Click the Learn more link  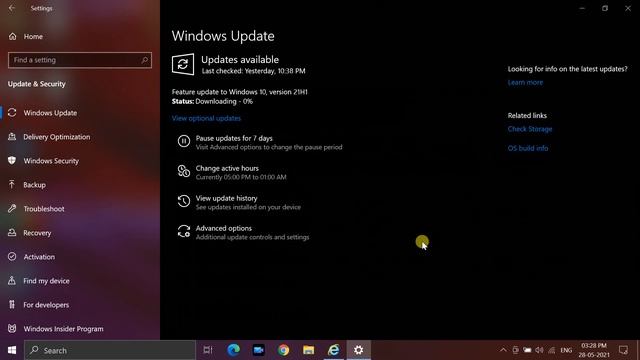coord(525,82)
